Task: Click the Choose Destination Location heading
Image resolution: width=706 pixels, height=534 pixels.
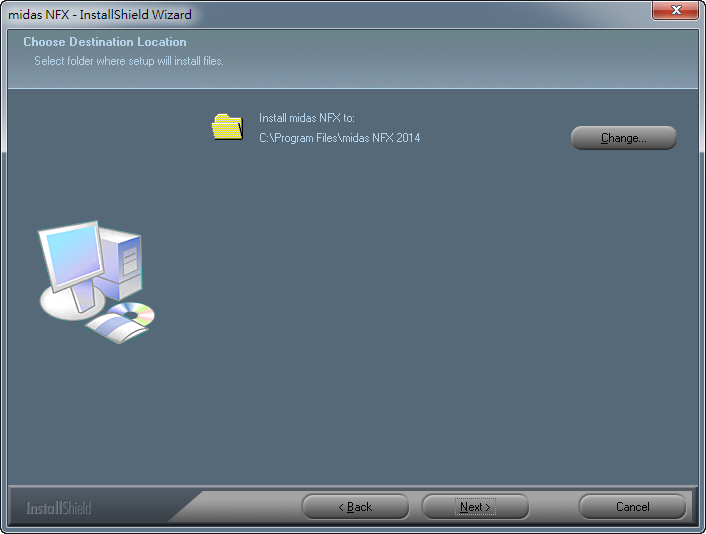Action: (x=105, y=42)
